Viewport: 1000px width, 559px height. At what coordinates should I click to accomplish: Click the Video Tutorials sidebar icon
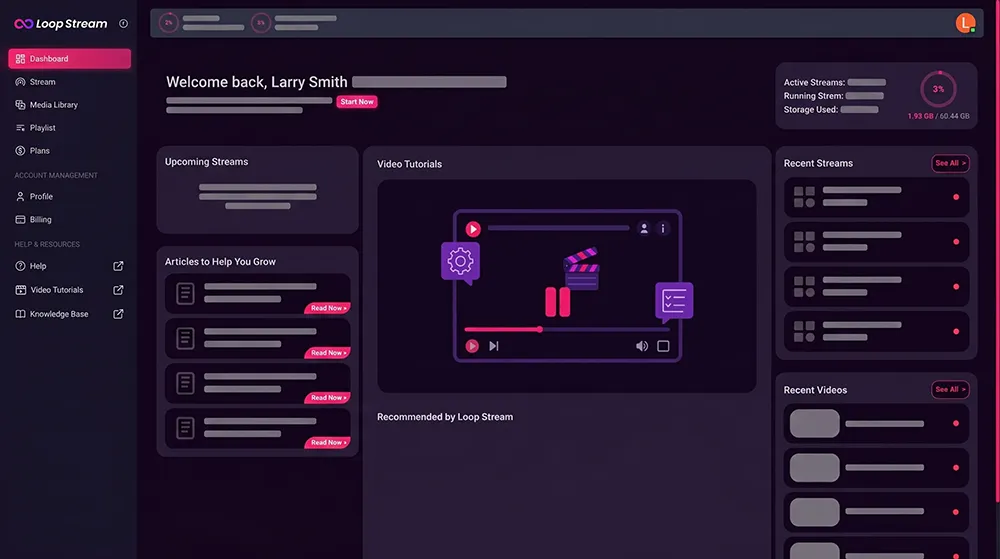(x=20, y=289)
